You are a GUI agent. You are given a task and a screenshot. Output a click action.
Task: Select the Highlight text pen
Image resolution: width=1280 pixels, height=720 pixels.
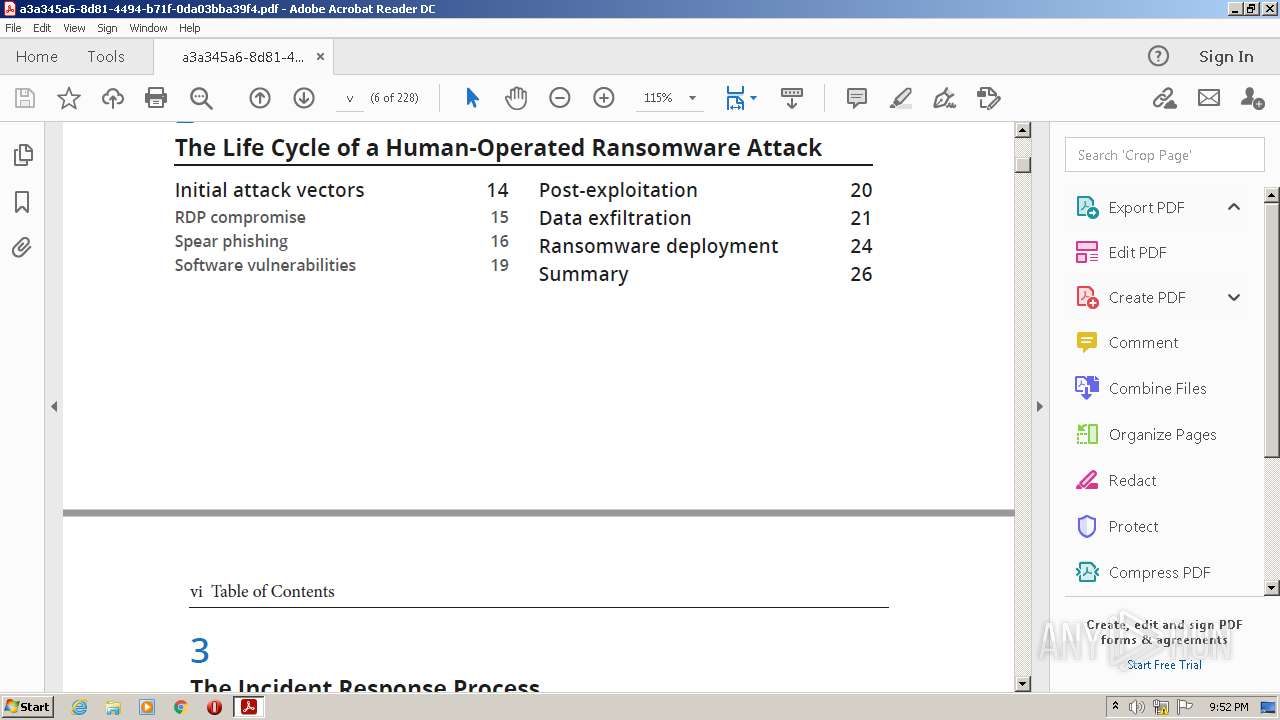pyautogui.click(x=900, y=98)
